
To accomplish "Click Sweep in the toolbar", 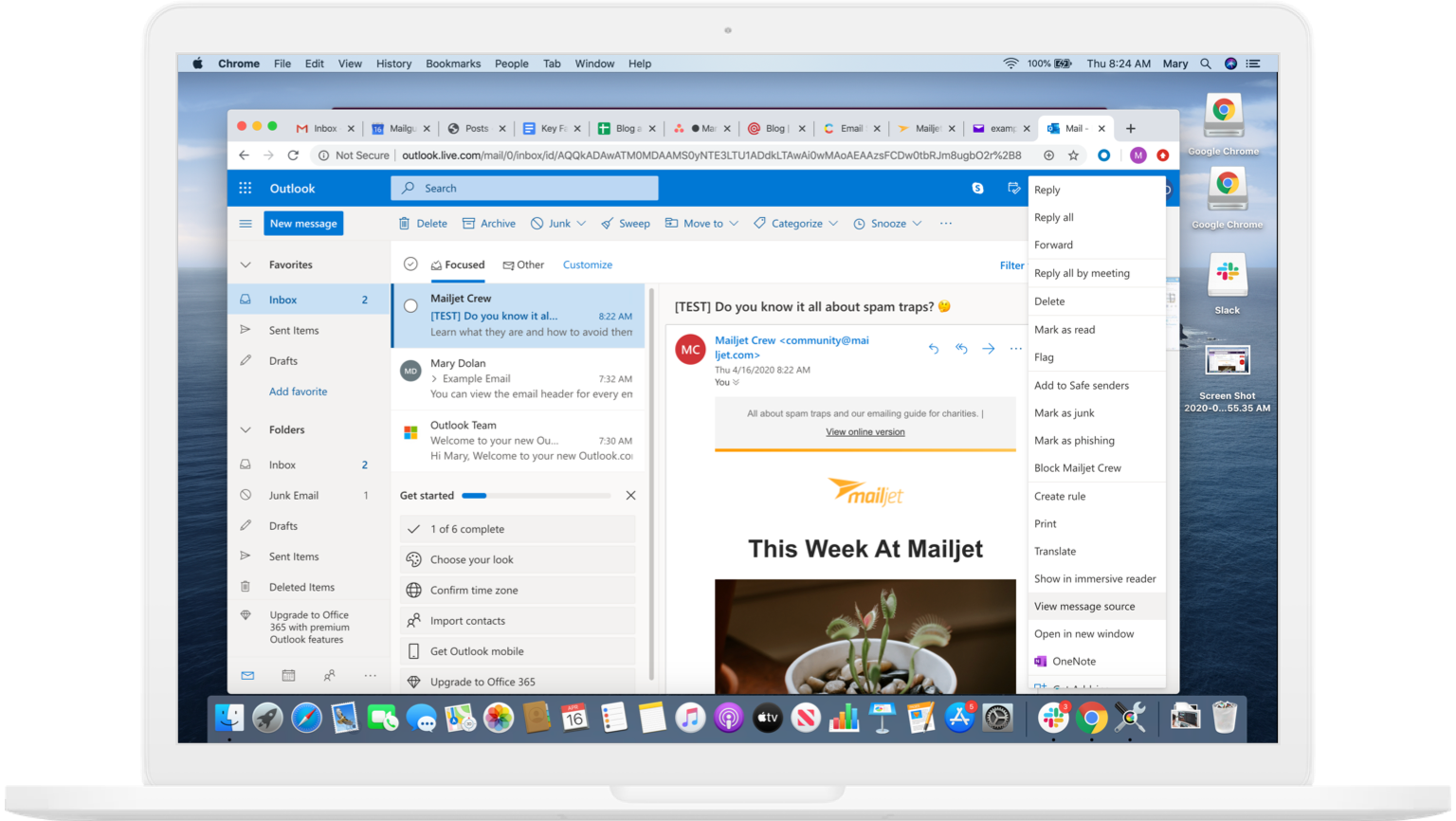I will pos(626,224).
